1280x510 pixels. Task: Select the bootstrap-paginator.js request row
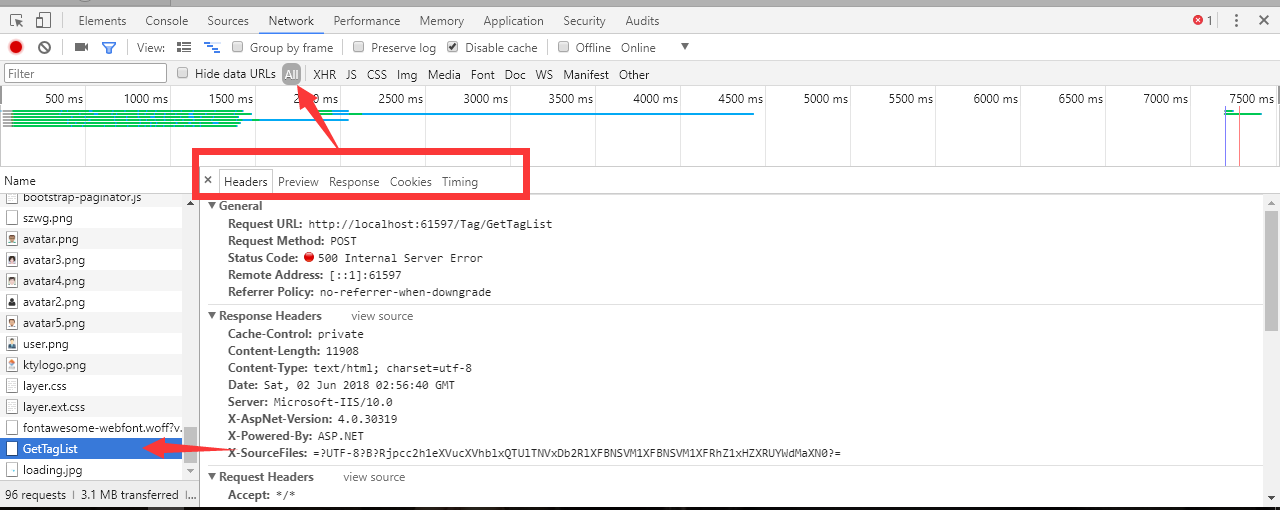(x=91, y=198)
